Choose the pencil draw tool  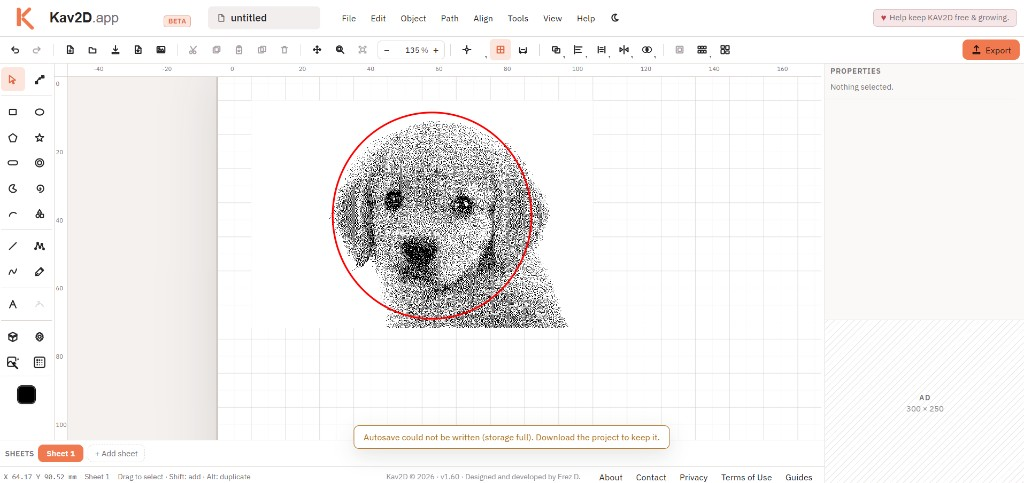tap(39, 272)
